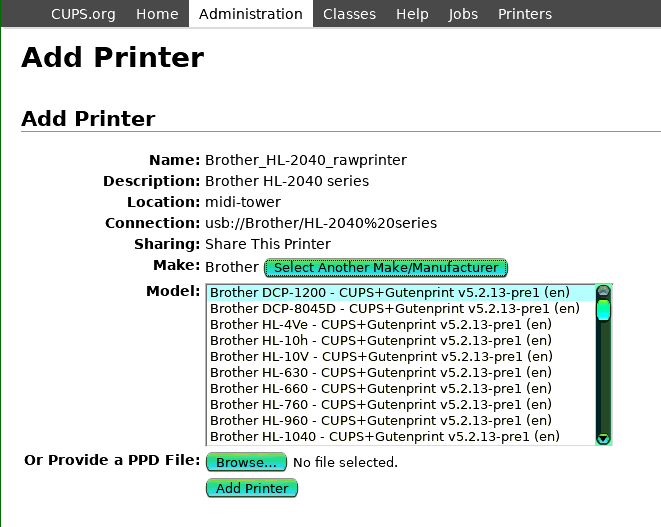Open the Printers tab
661x527 pixels.
coord(525,14)
